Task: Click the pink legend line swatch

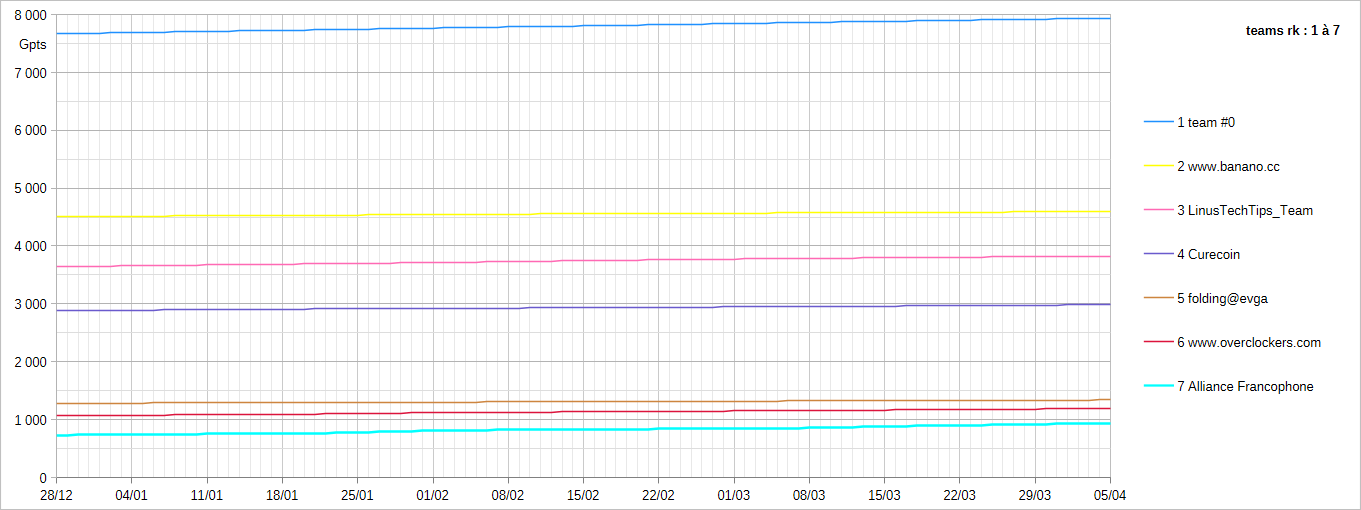Action: pyautogui.click(x=1158, y=210)
